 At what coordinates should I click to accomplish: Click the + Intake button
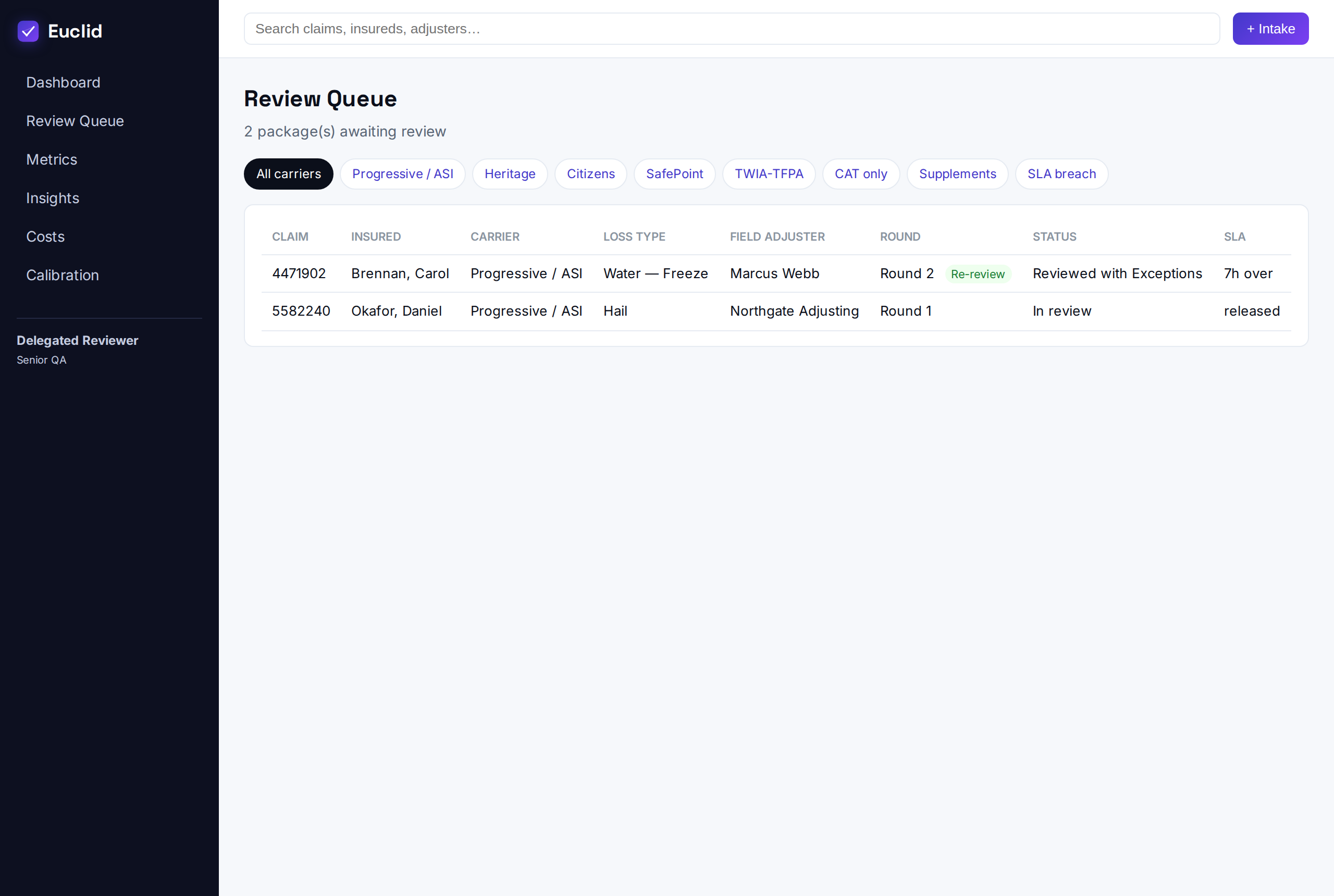pos(1270,29)
